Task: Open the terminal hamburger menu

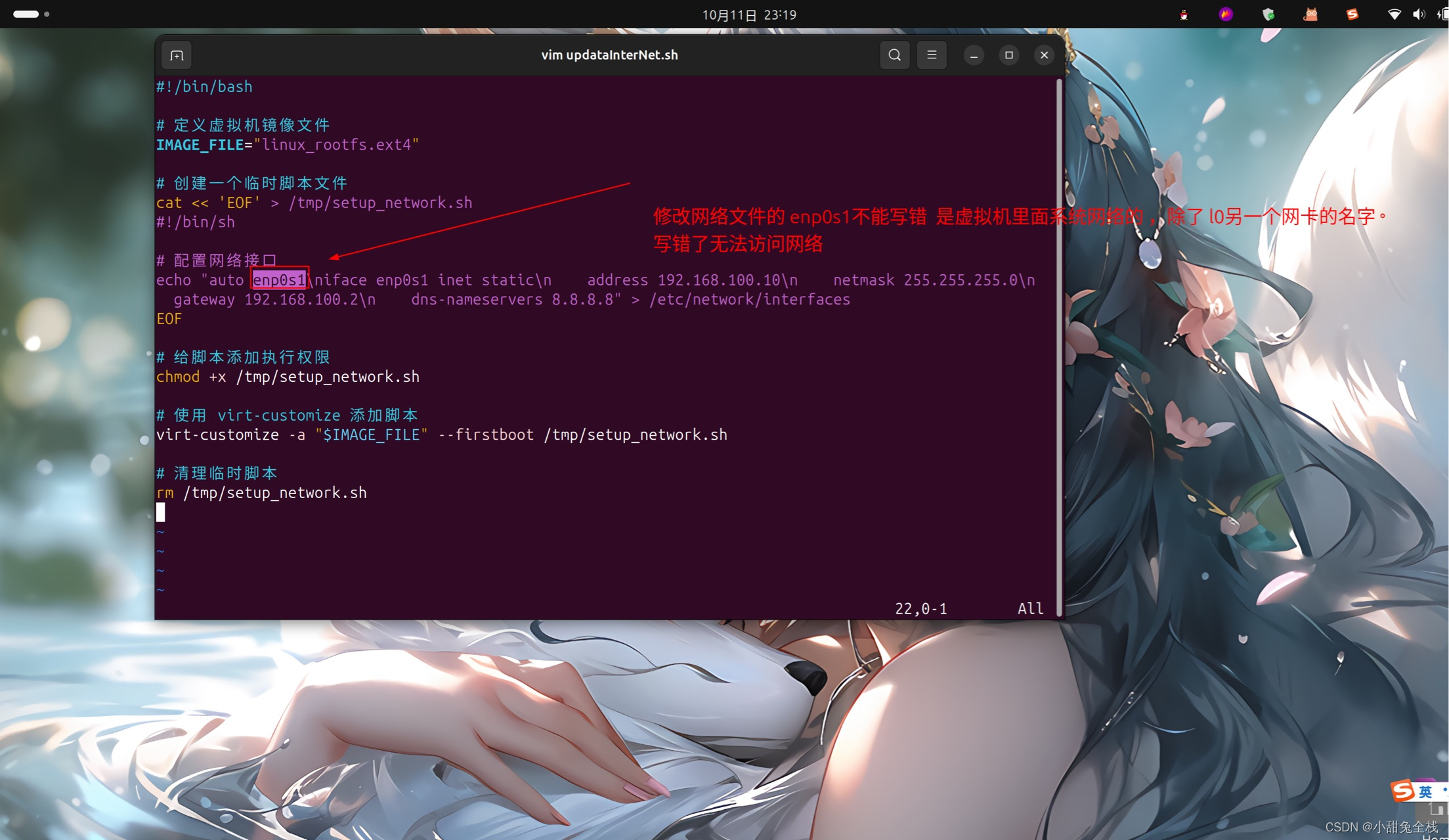Action: (x=932, y=55)
